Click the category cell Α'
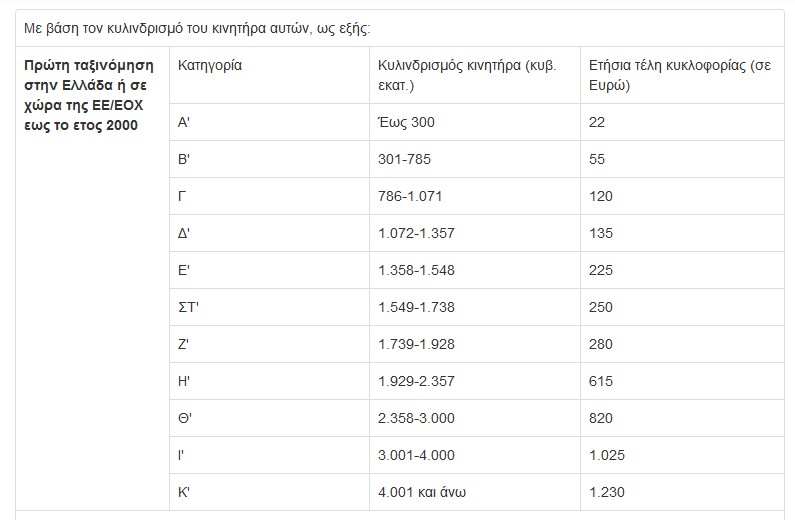Screen dimensions: 795x520 (x=184, y=122)
